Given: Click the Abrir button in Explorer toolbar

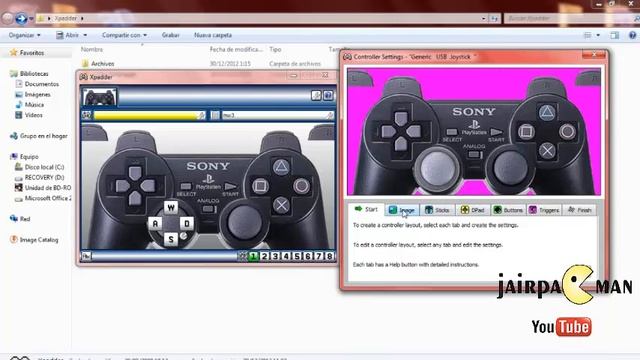Looking at the screenshot, I should (67, 35).
